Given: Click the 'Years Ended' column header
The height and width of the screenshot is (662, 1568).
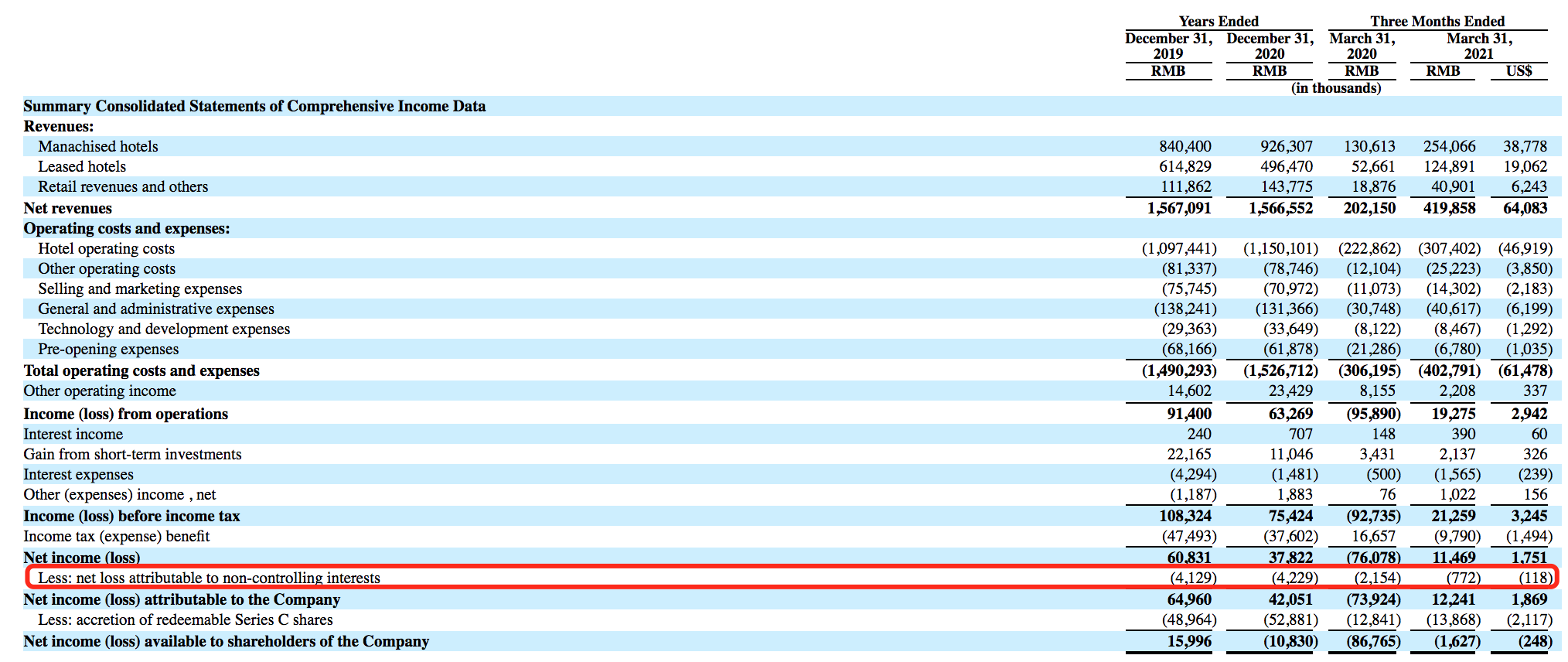Looking at the screenshot, I should click(1219, 22).
